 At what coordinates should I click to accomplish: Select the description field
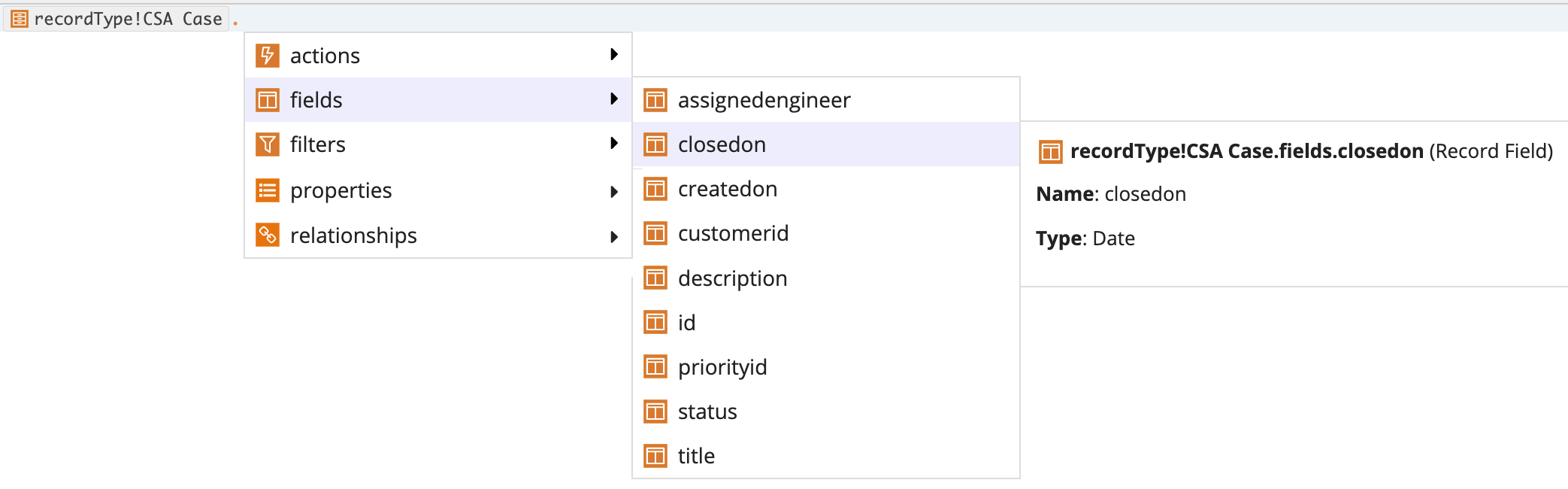coord(826,278)
